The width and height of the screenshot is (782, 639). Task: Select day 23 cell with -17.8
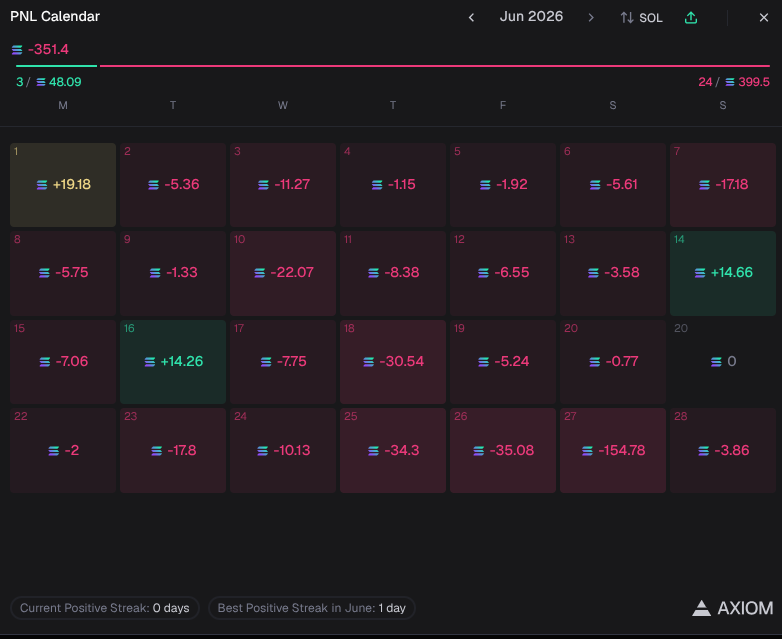(x=173, y=450)
